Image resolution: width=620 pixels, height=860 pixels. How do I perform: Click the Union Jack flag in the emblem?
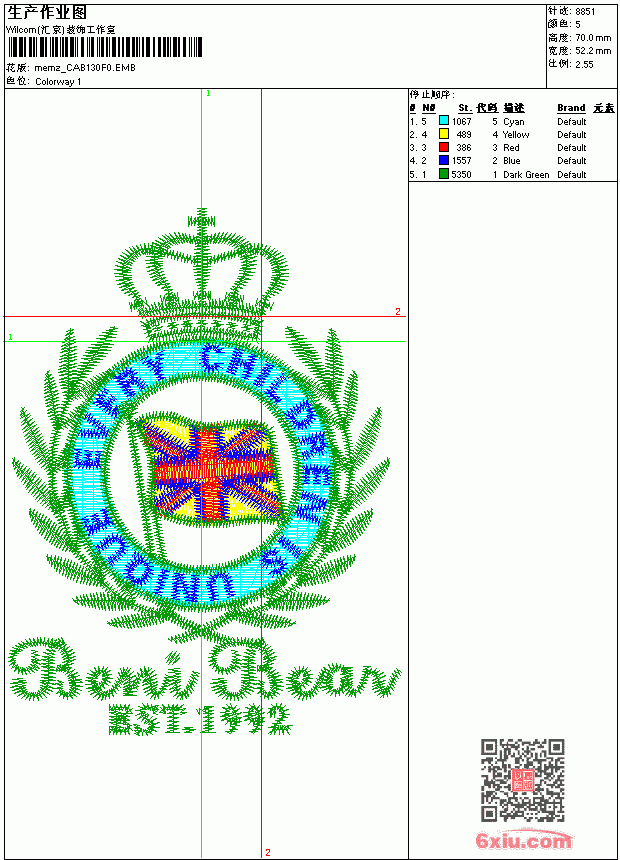[x=211, y=471]
